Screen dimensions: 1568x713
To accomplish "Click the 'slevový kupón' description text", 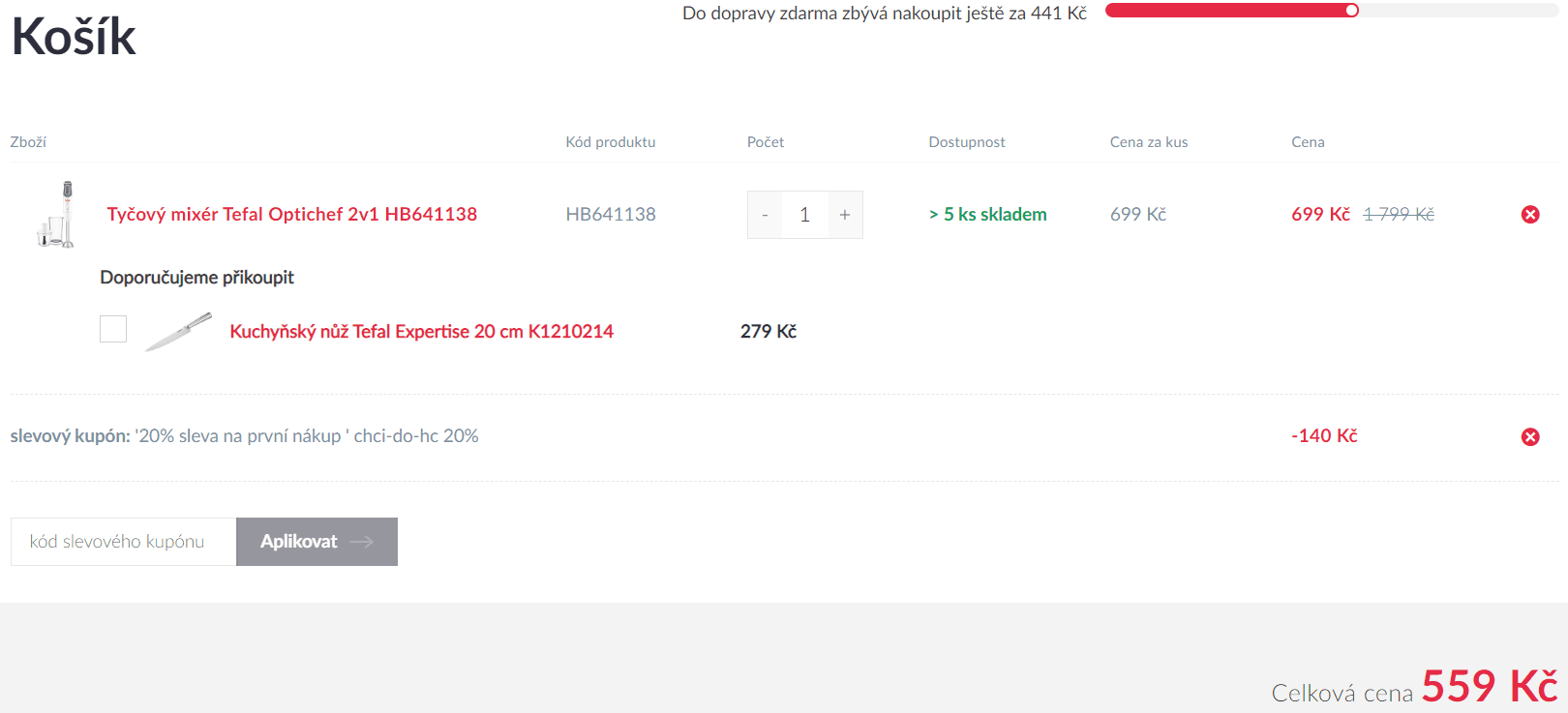I will pos(244,436).
